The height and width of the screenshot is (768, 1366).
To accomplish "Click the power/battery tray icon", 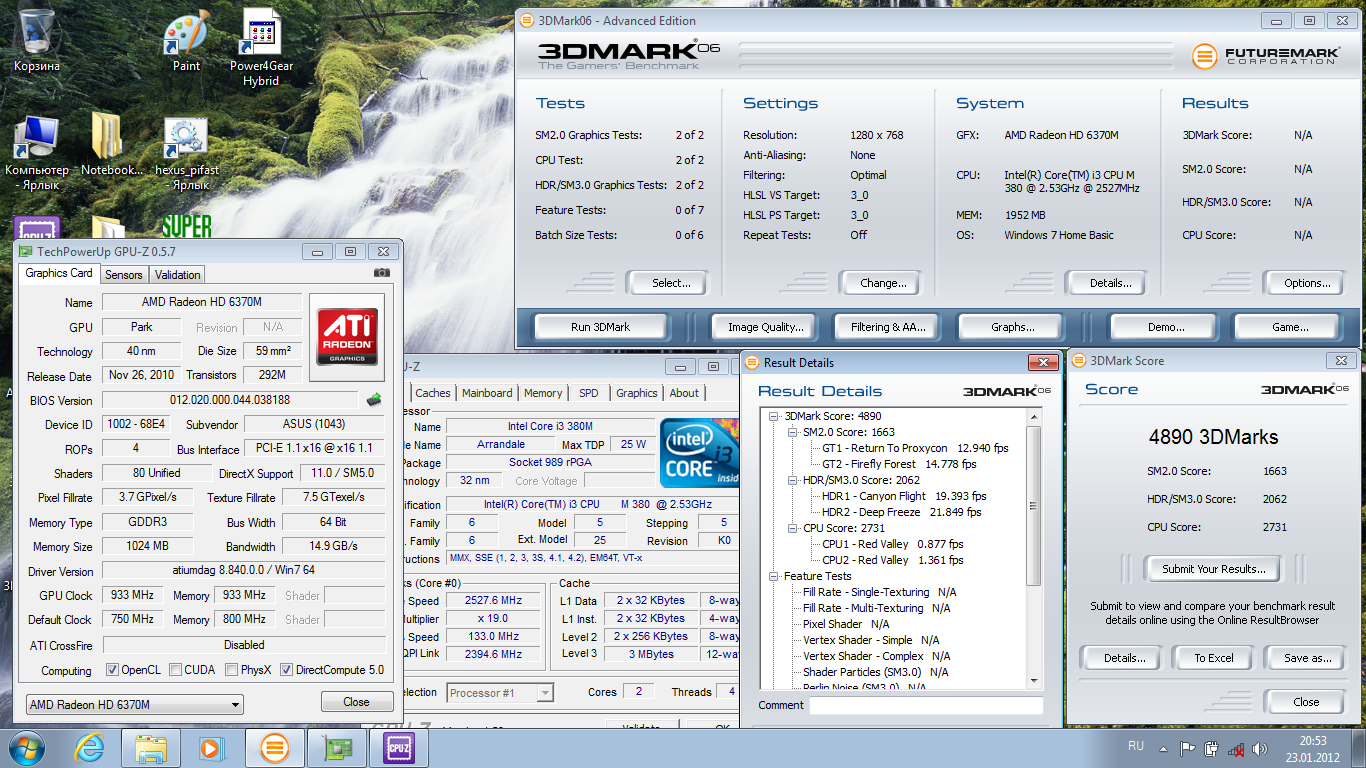I will pos(1212,747).
